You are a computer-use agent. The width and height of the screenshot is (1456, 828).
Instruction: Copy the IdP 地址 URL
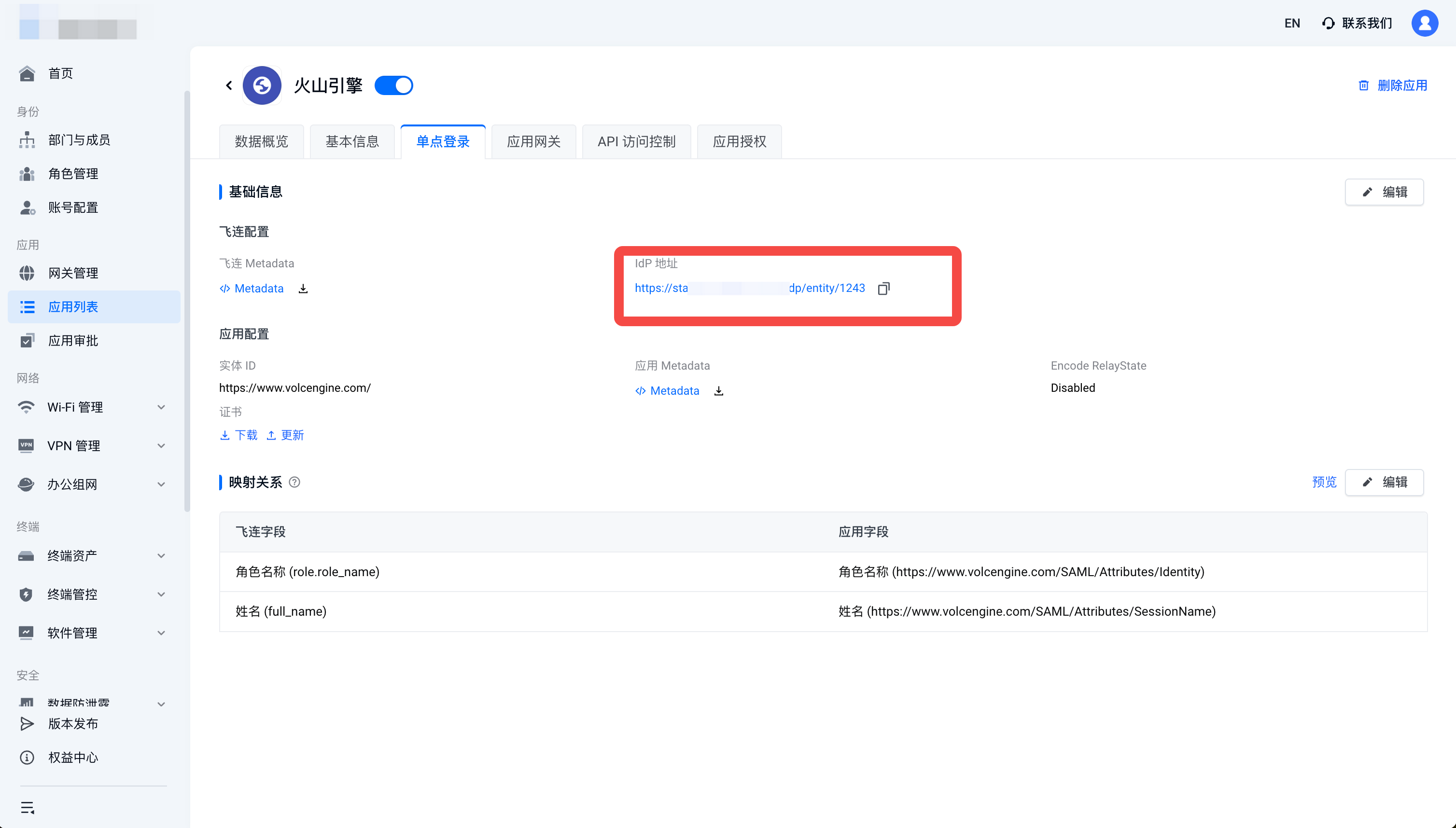883,289
